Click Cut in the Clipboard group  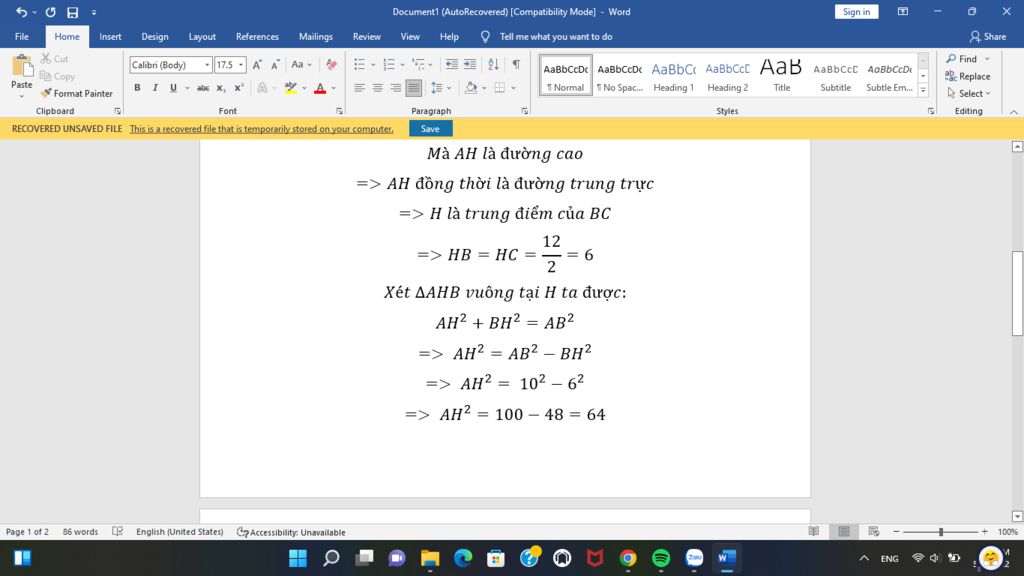click(x=54, y=59)
